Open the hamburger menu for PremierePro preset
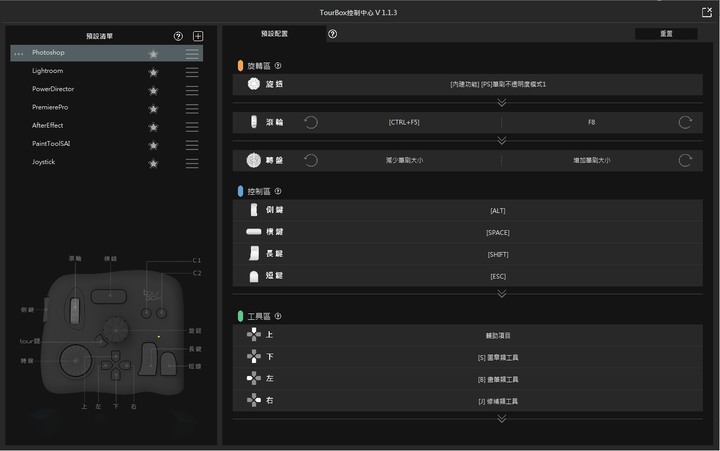The height and width of the screenshot is (451, 720). (x=192, y=109)
